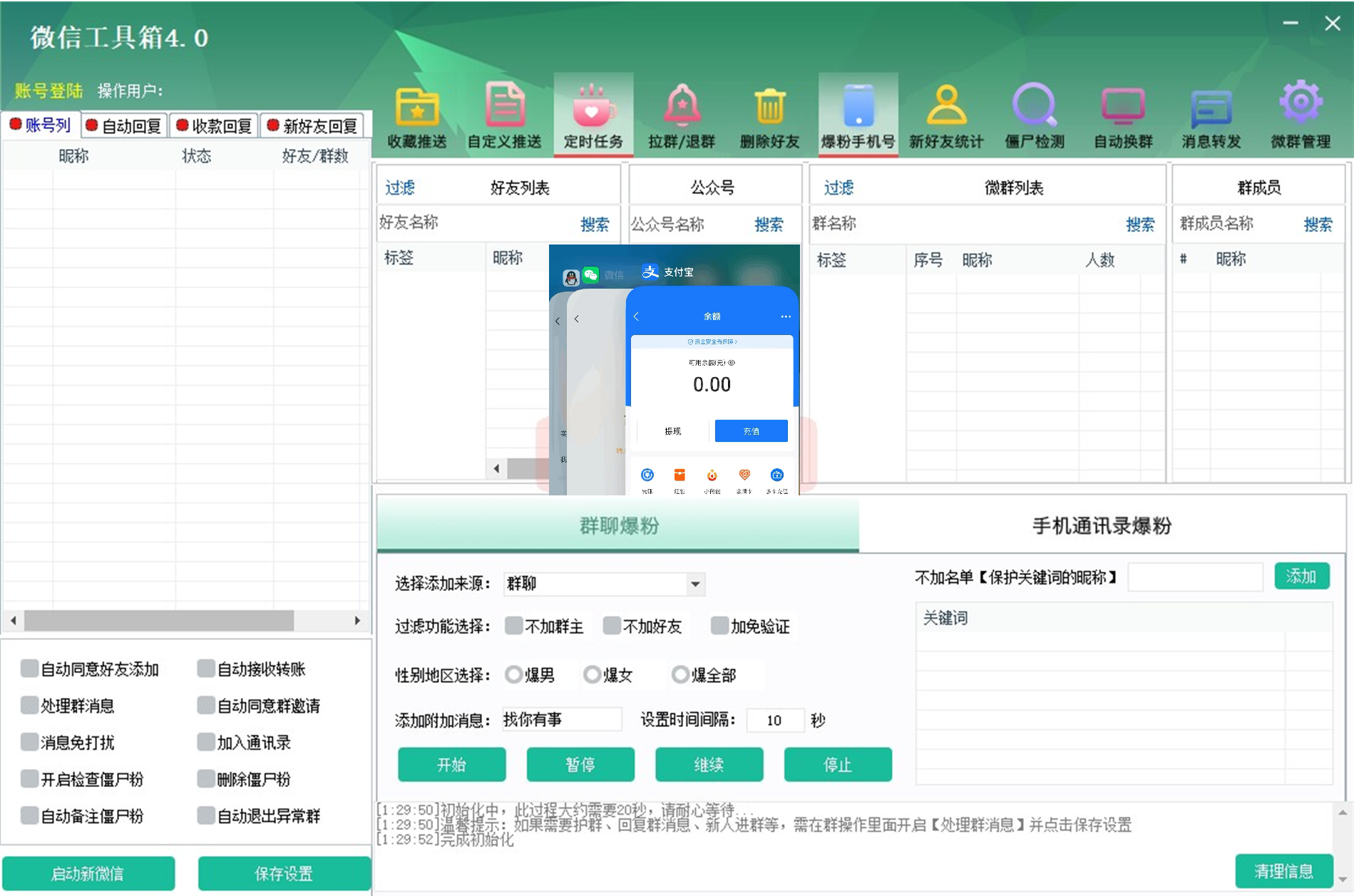This screenshot has width=1354, height=896.
Task: Select the 爆全部 radio button
Action: point(680,674)
